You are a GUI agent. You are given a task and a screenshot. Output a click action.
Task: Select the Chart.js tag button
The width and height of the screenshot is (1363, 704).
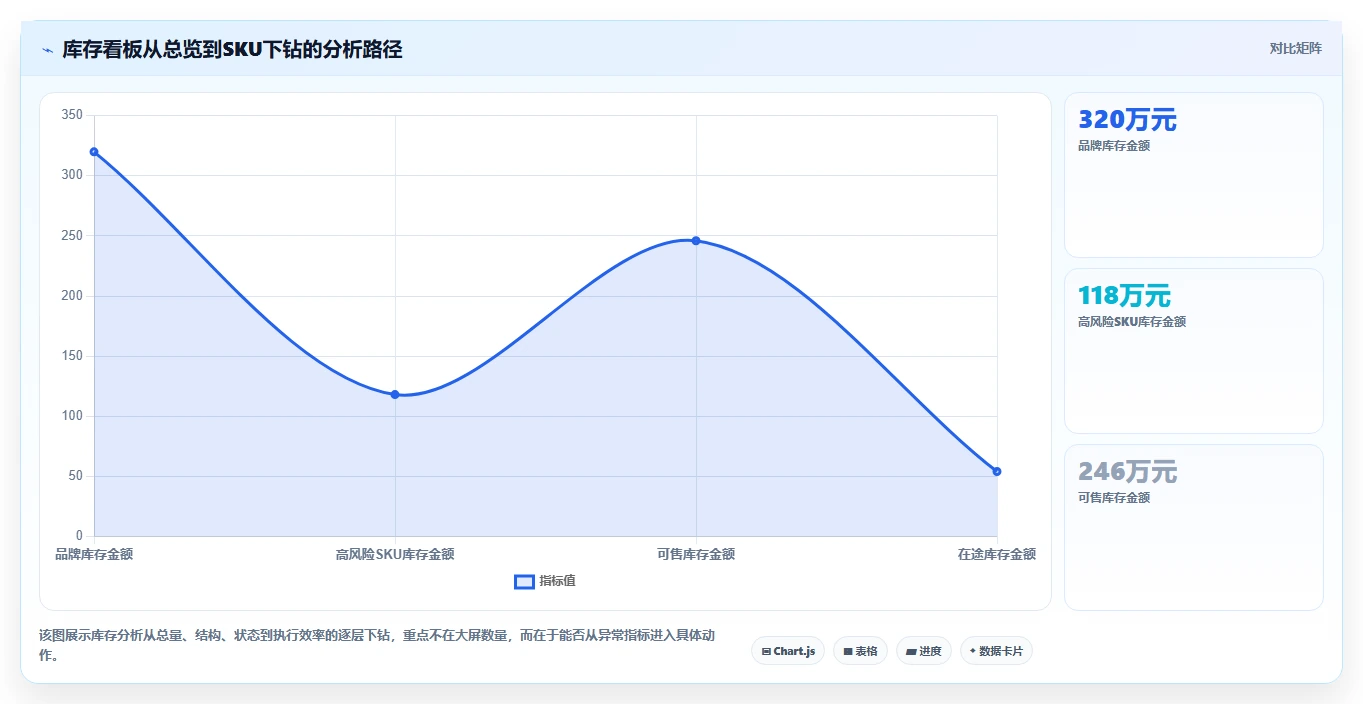pyautogui.click(x=788, y=651)
